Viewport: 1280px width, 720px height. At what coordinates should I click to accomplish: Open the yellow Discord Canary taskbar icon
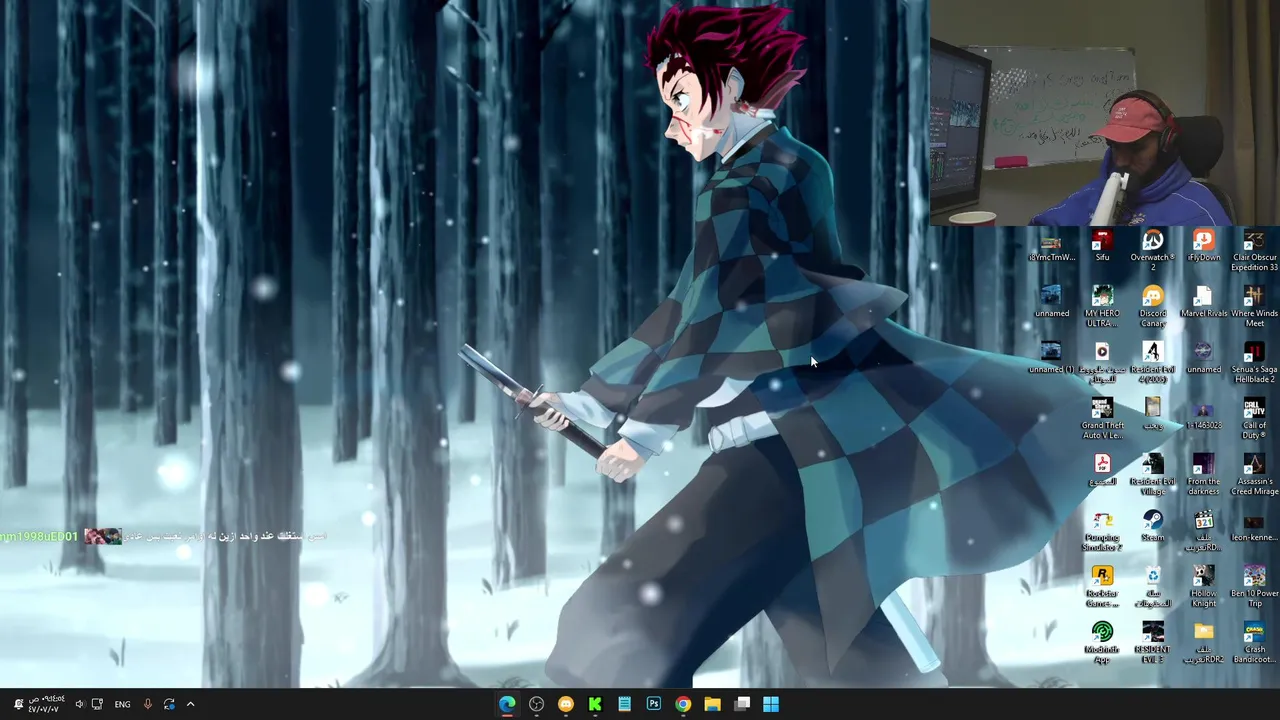[x=566, y=704]
